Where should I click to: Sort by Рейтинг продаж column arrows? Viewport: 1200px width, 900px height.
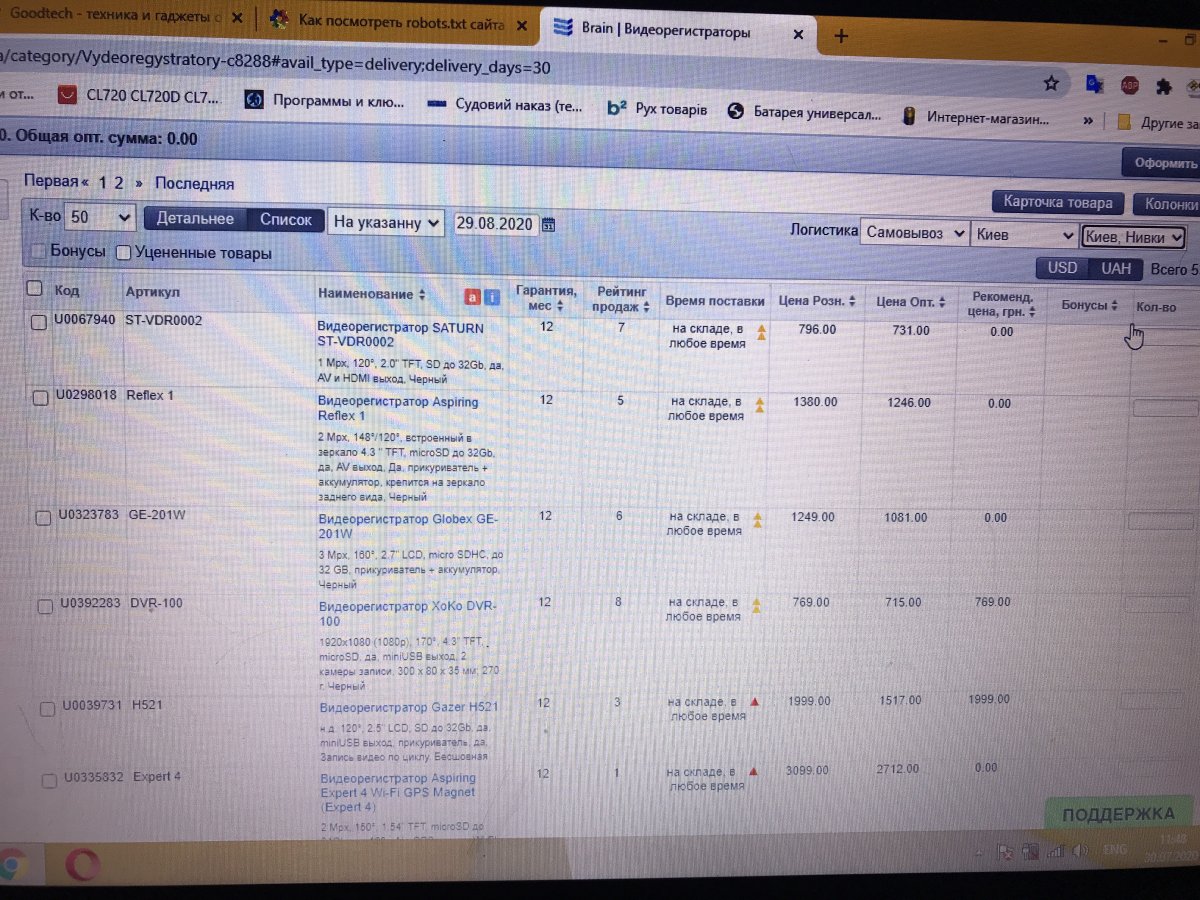point(647,308)
